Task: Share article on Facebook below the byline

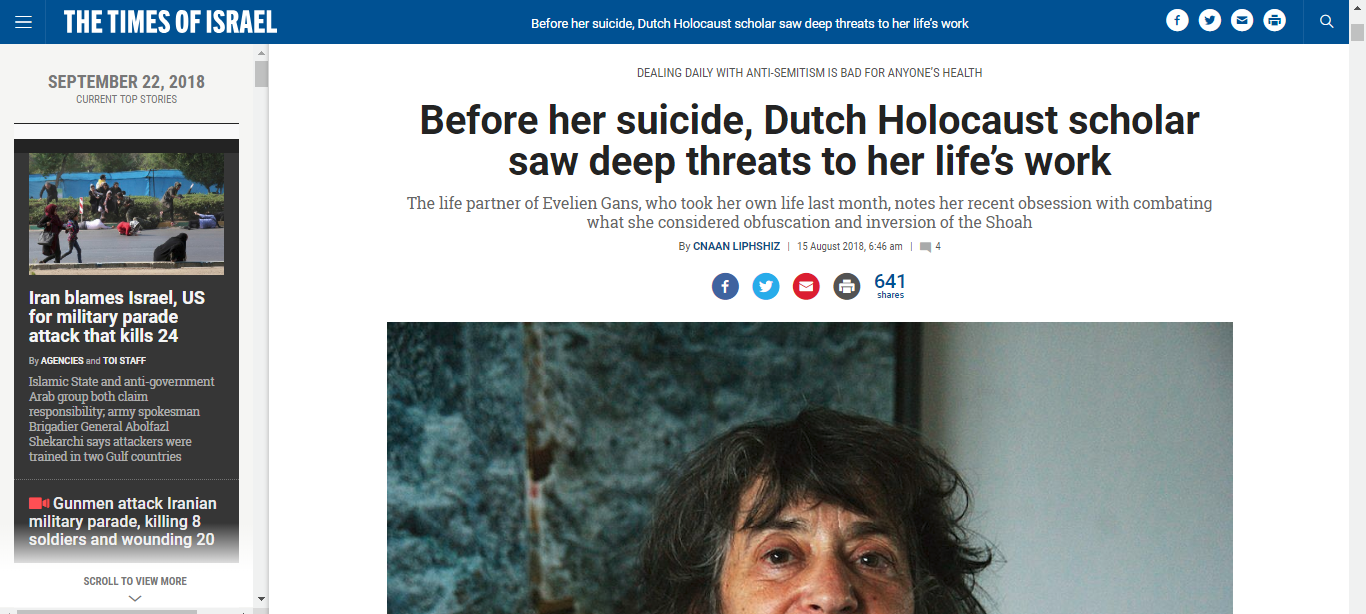Action: point(725,287)
